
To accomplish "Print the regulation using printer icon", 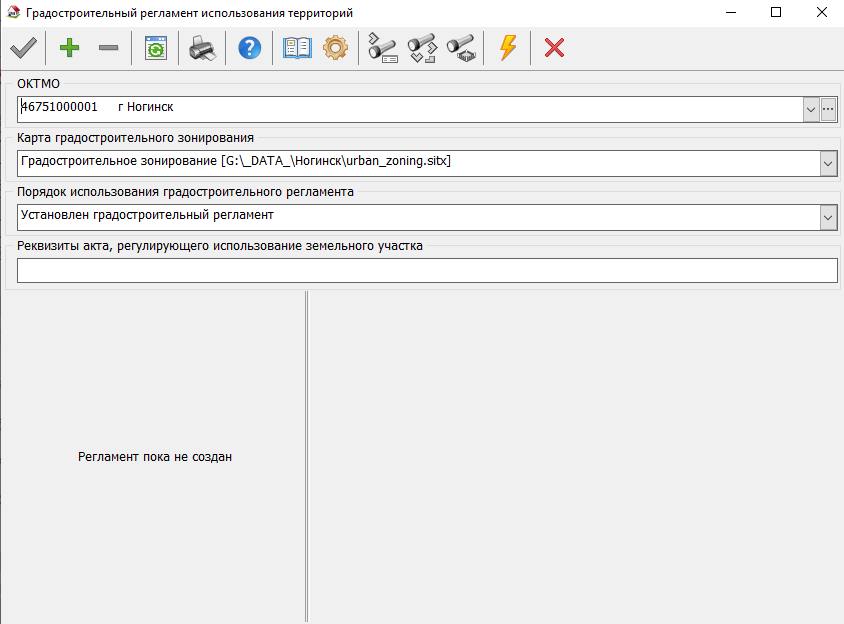I will tap(202, 48).
